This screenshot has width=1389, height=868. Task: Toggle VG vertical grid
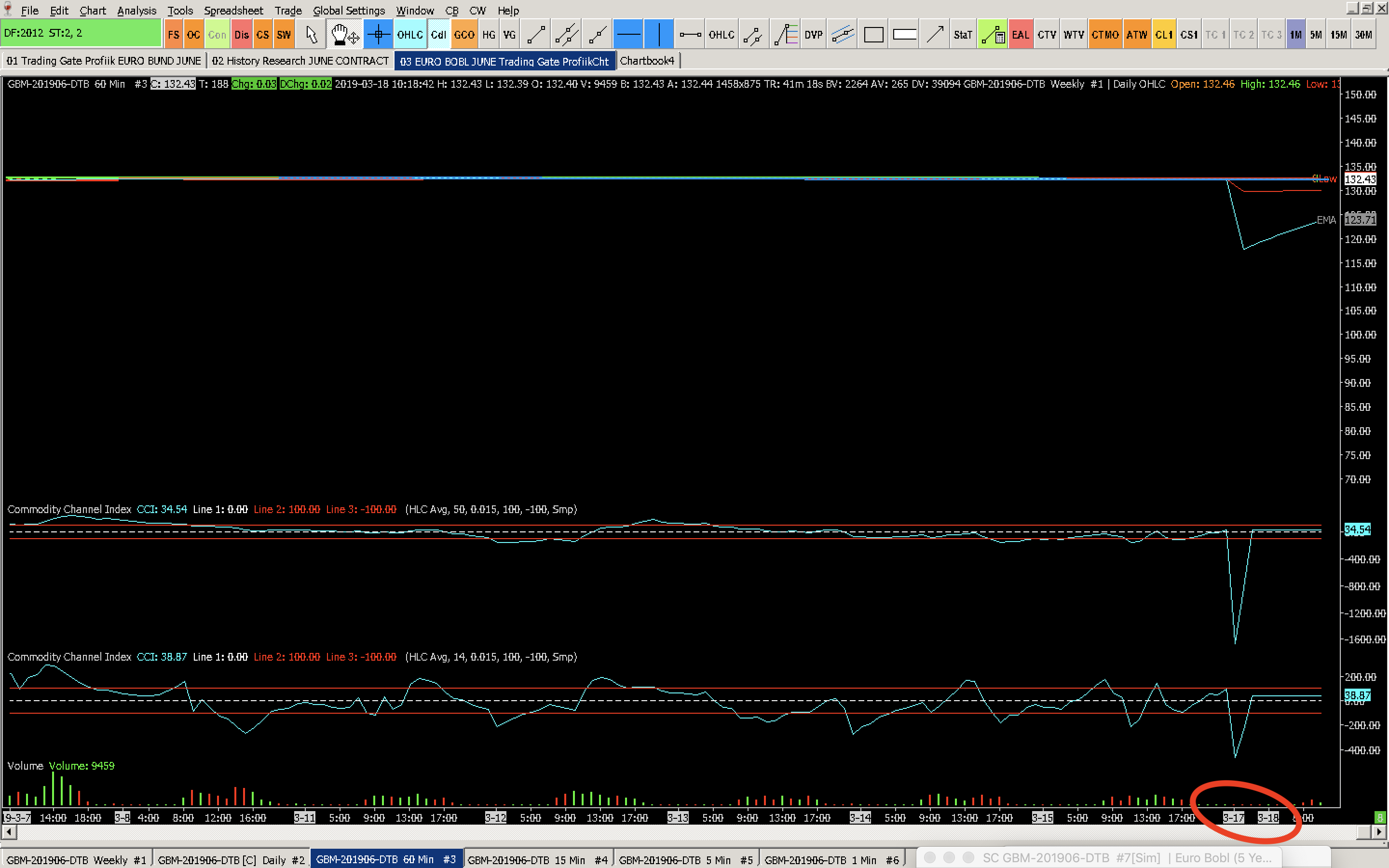click(x=509, y=34)
